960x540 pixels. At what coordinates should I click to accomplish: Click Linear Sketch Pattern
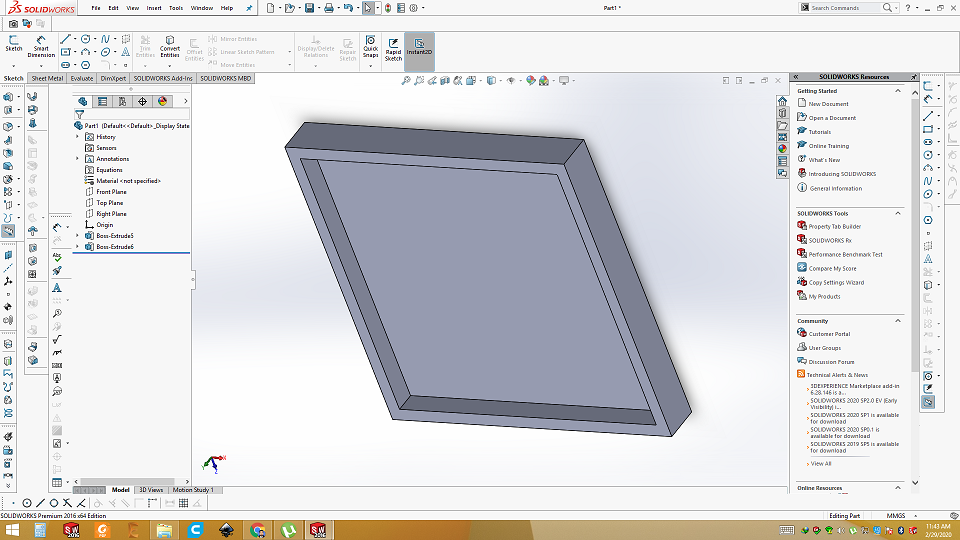pyautogui.click(x=241, y=52)
